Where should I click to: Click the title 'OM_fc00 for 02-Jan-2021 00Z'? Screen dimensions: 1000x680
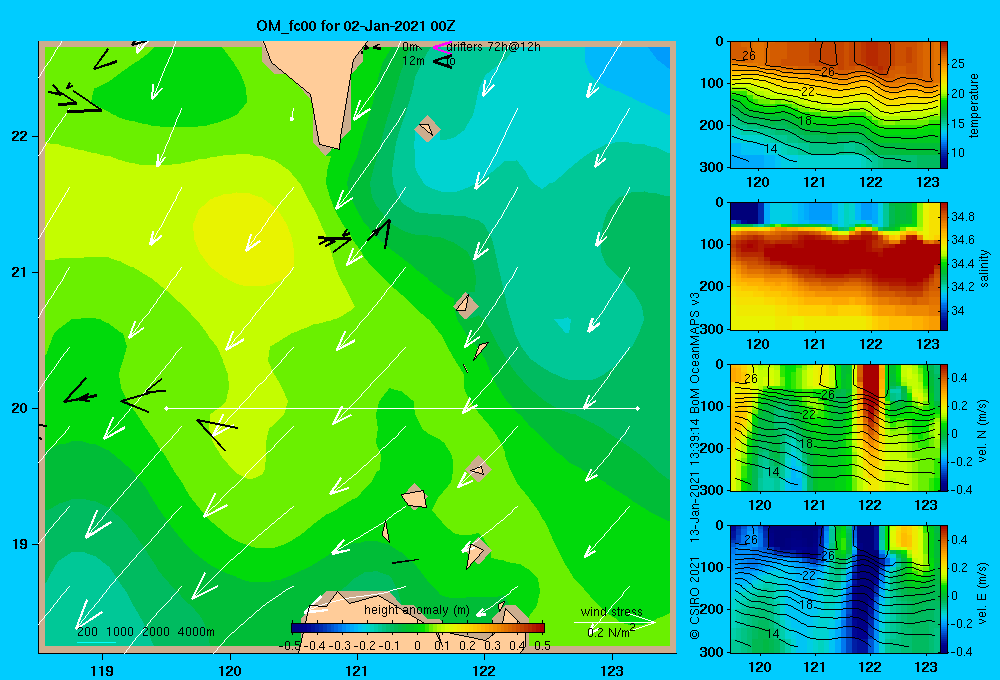356,26
